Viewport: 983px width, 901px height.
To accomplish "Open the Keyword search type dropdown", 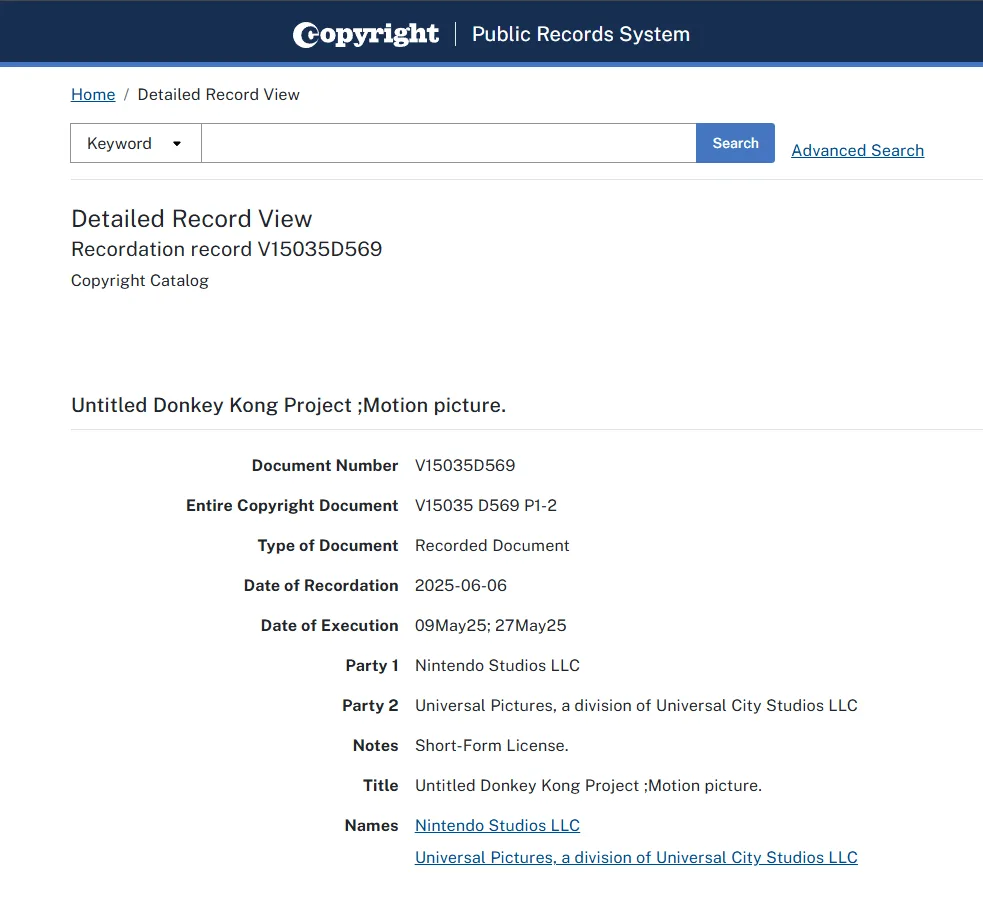I will click(136, 144).
